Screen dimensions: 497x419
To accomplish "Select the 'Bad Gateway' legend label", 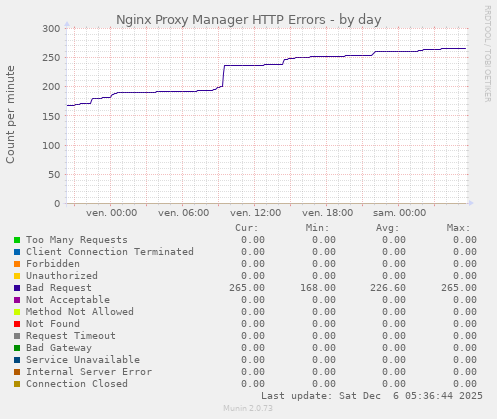I will click(59, 348).
